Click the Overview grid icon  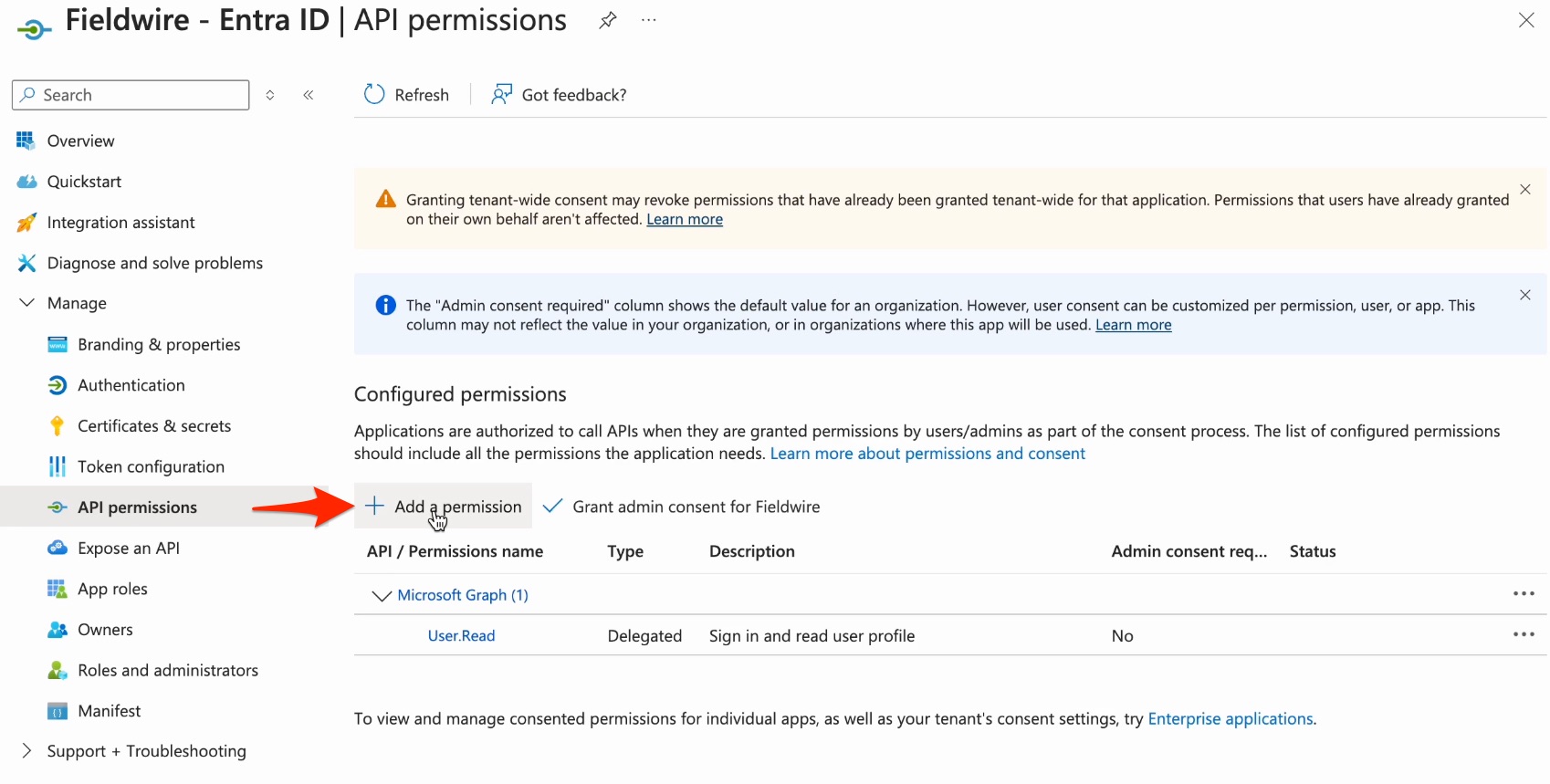click(x=26, y=141)
